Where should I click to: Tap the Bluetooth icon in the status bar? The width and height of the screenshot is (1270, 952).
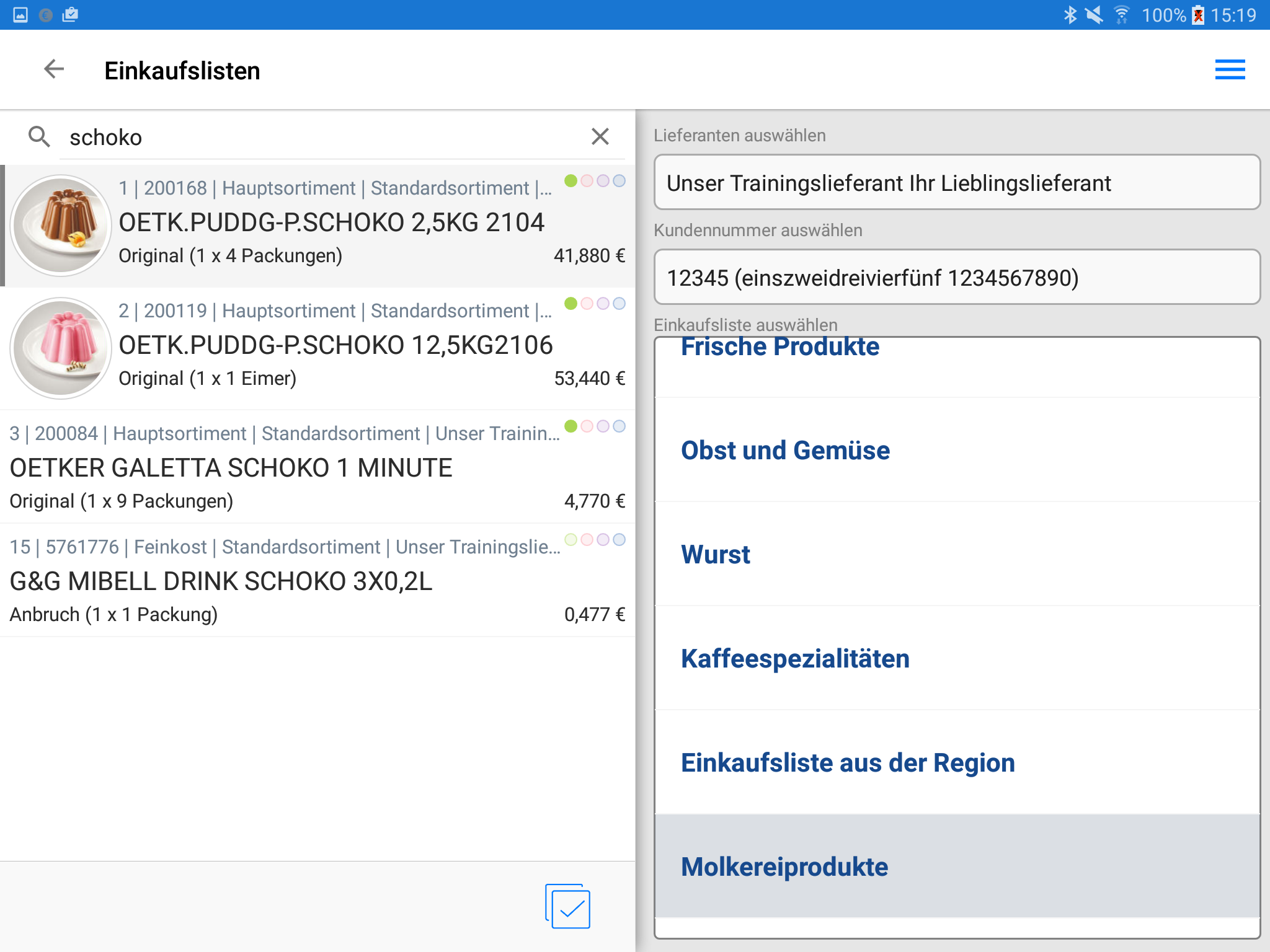click(x=1070, y=15)
